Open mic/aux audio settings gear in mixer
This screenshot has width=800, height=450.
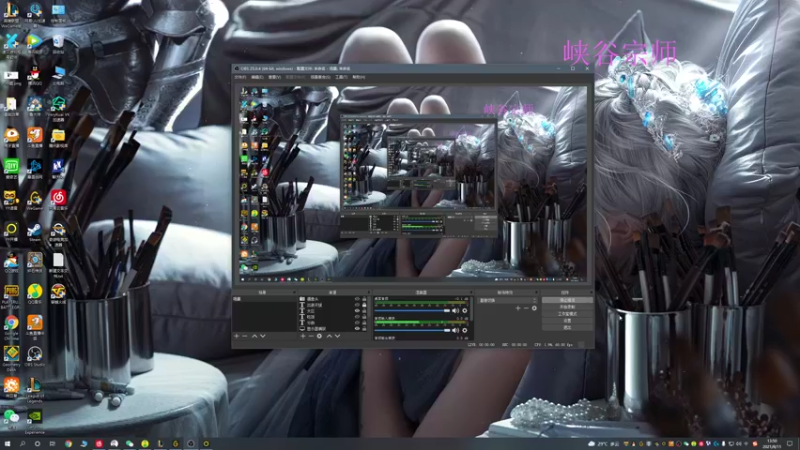pyautogui.click(x=464, y=331)
